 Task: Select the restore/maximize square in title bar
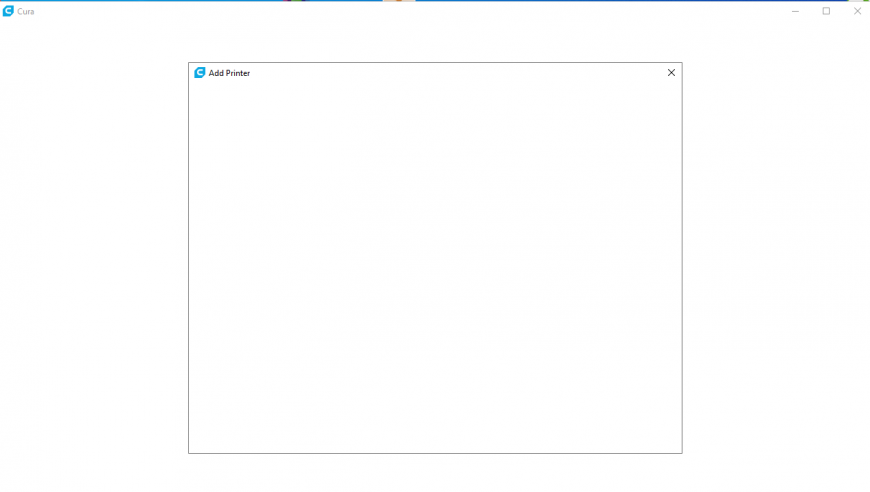pos(826,11)
